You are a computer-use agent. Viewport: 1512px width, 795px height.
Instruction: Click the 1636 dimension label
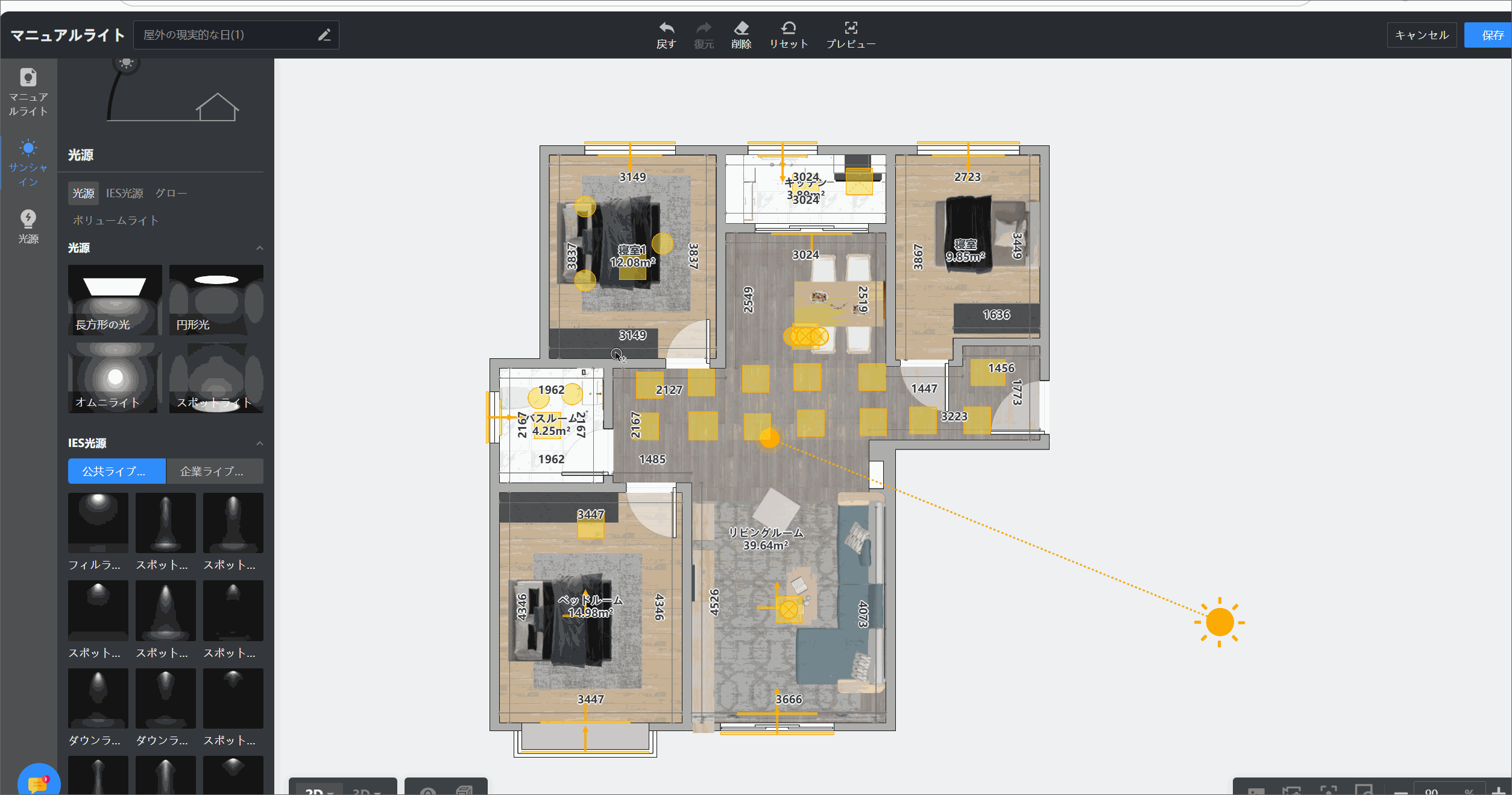coord(997,315)
